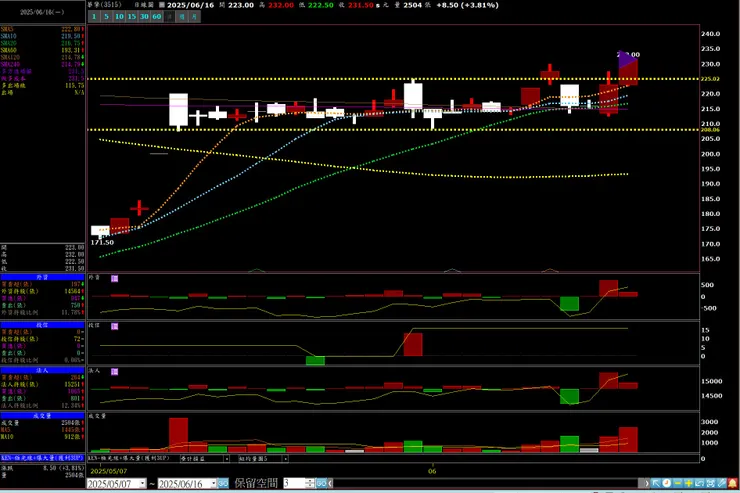Screen dimensions: 740x493
Task: Click the orange alert bell icon
Action: tap(732, 483)
